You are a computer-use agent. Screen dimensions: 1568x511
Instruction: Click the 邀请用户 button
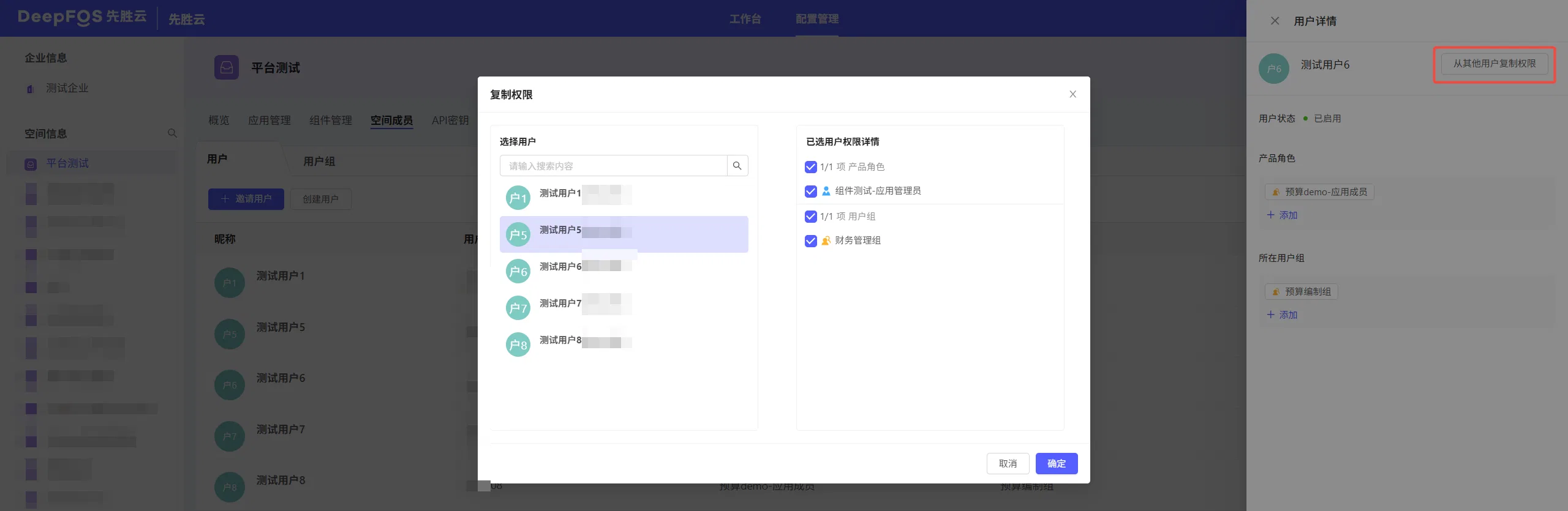[246, 199]
